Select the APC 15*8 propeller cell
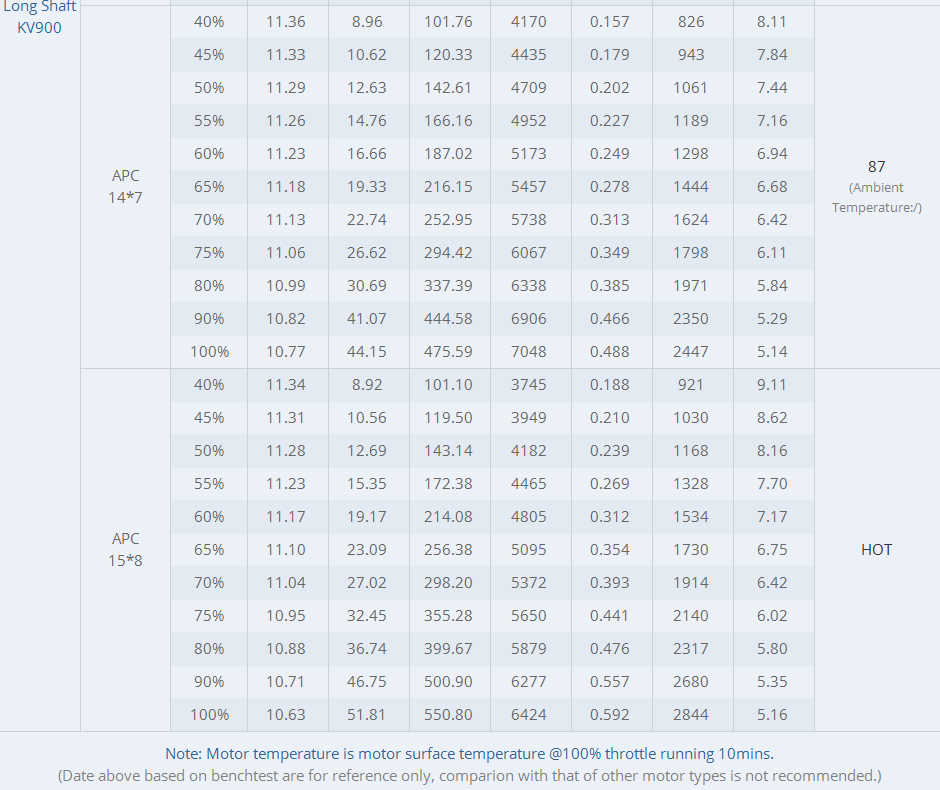This screenshot has height=790, width=940. 126,549
